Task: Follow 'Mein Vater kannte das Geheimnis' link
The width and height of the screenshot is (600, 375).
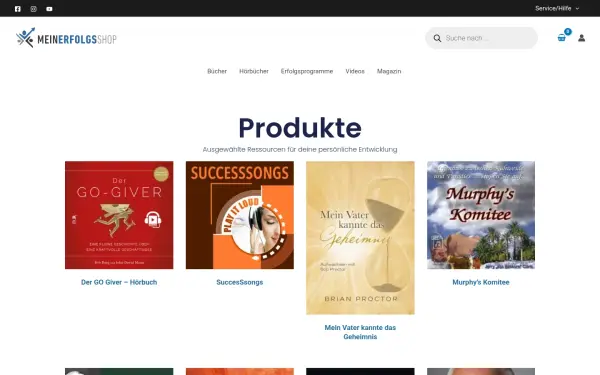Action: click(x=360, y=332)
